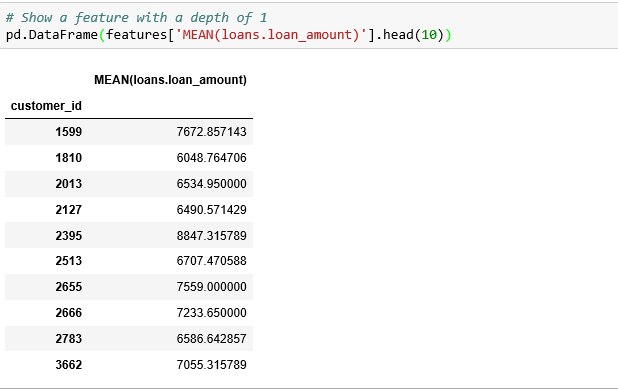The width and height of the screenshot is (618, 390).
Task: Click the MEAN(loans.loan_amount) column header
Action: point(170,80)
